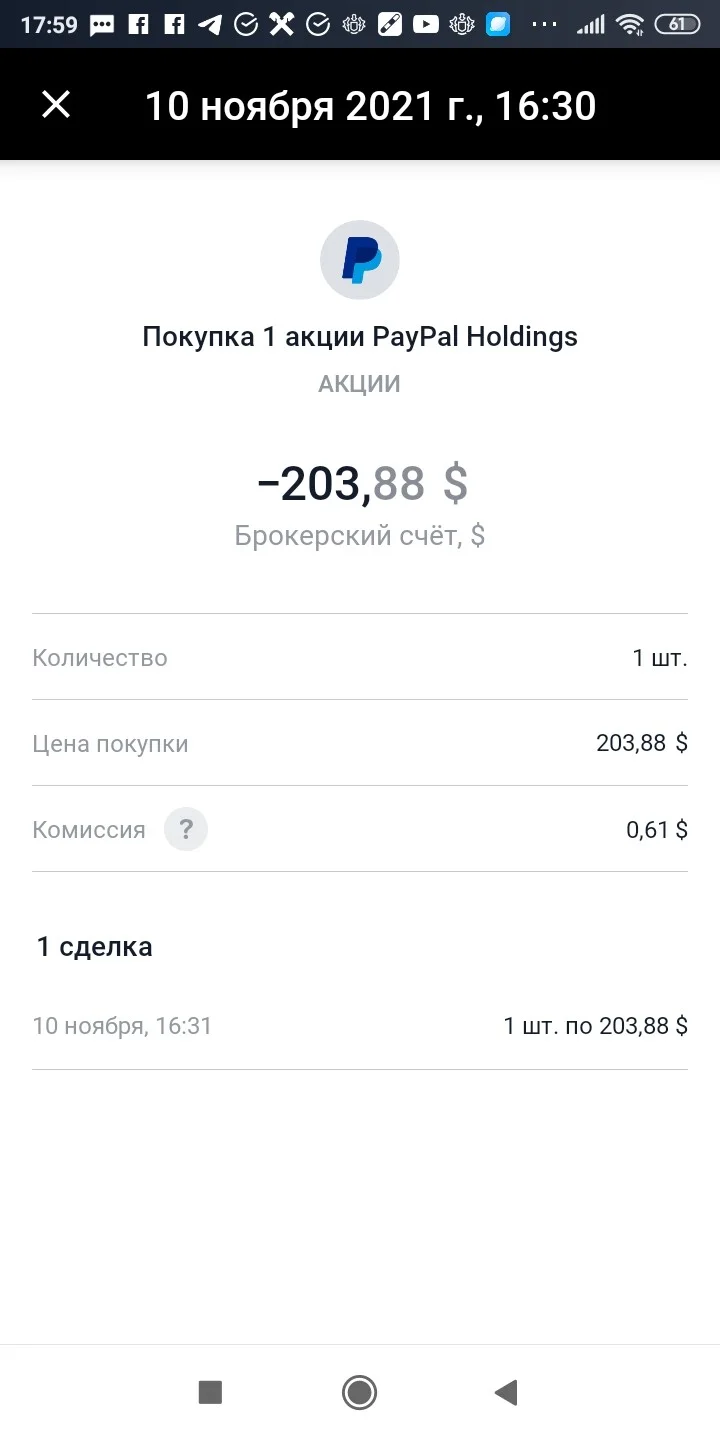Tap the Брокерский счёт, $ account label

tap(360, 536)
